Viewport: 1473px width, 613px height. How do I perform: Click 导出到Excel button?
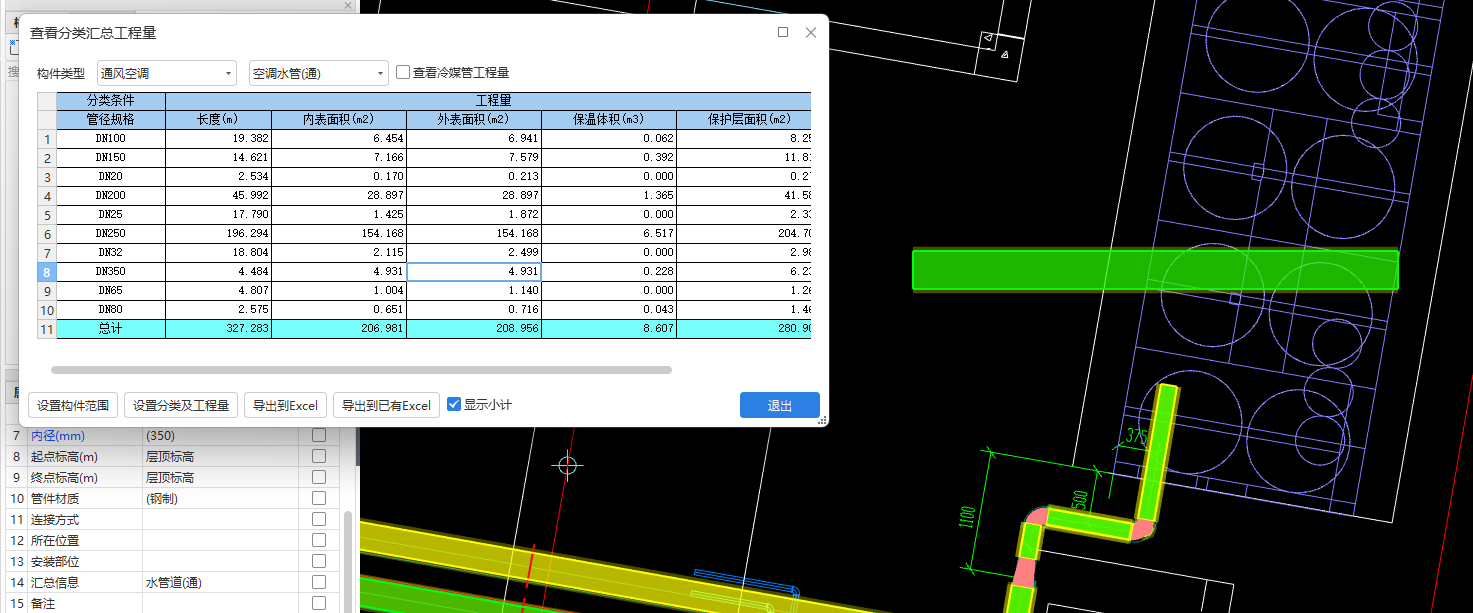click(285, 405)
